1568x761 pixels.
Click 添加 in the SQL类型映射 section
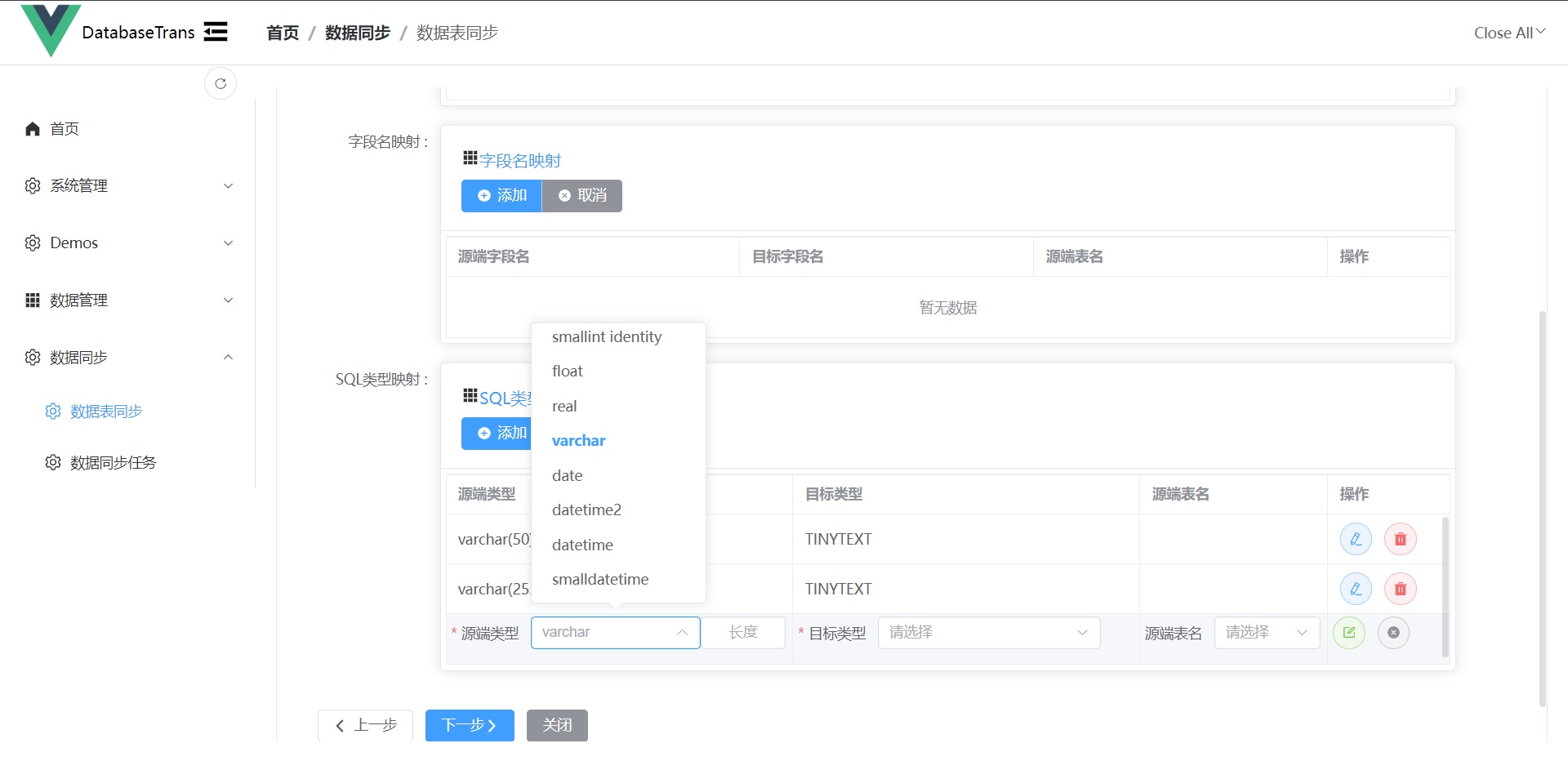497,434
